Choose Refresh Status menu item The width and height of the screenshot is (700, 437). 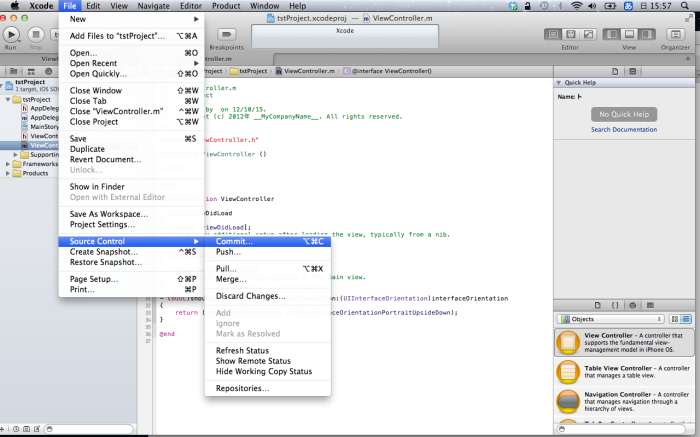(268, 350)
